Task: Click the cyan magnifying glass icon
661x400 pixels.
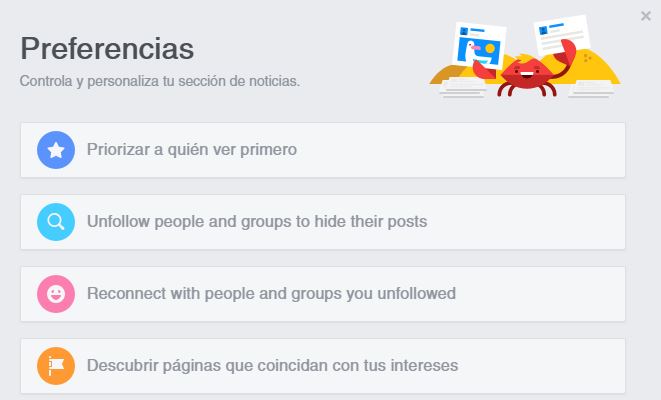Action: 56,222
